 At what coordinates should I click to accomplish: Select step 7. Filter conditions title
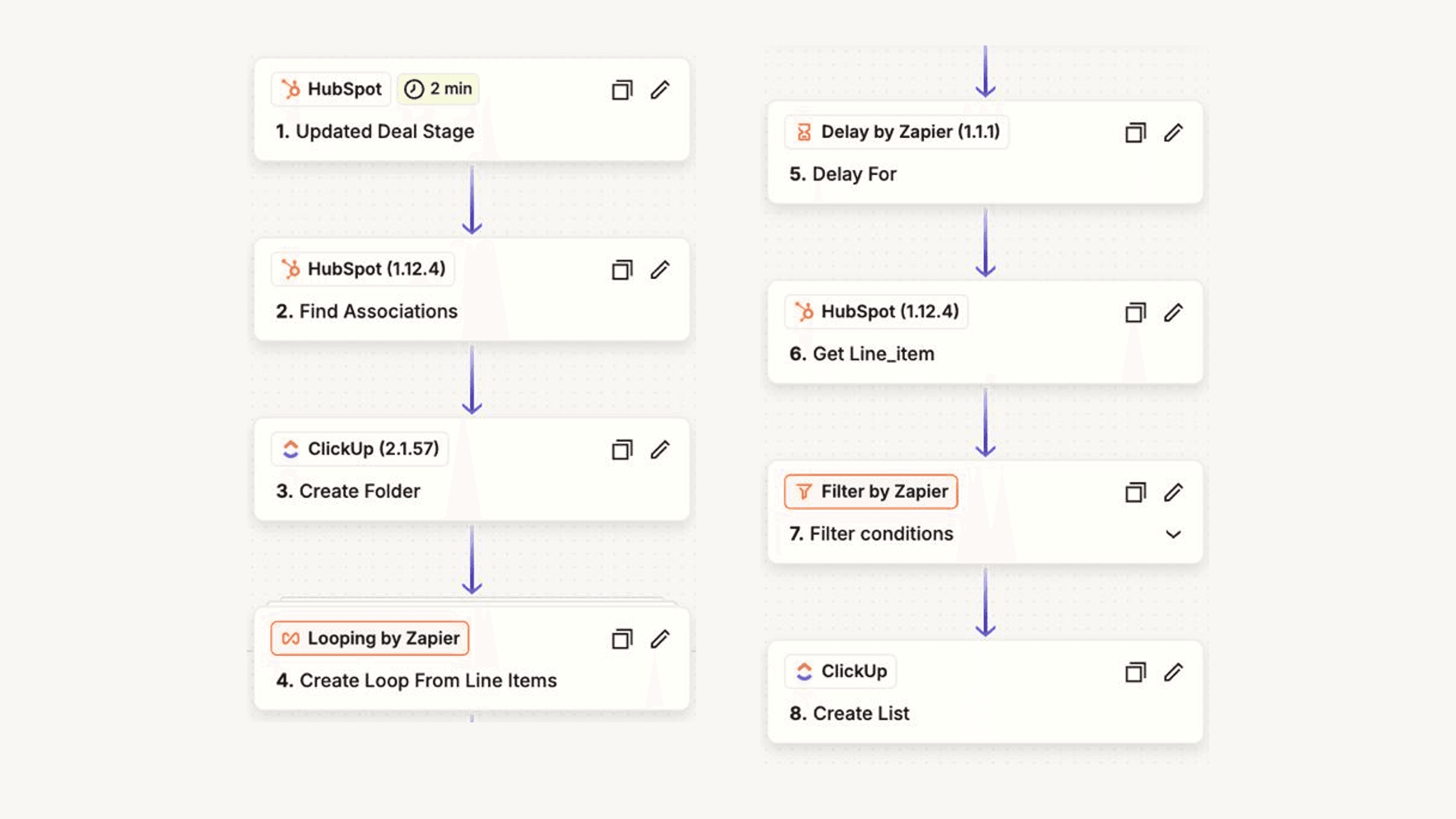coord(871,533)
